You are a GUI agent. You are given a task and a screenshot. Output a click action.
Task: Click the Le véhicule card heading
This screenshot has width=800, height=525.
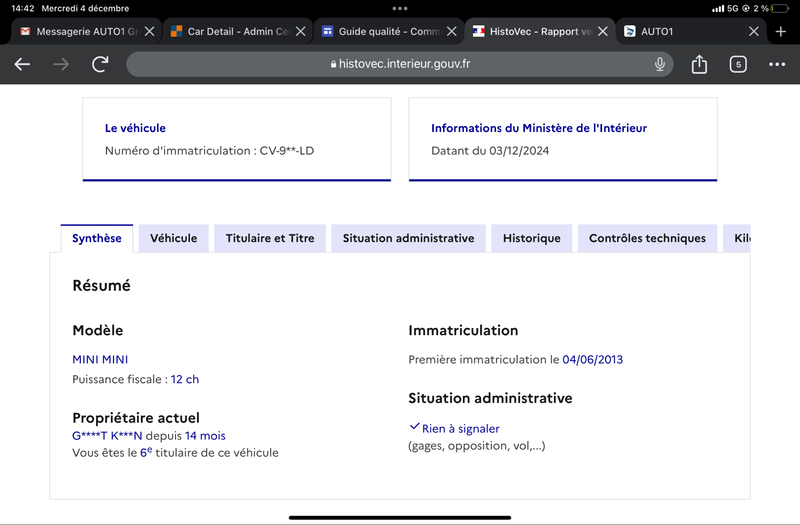click(135, 128)
